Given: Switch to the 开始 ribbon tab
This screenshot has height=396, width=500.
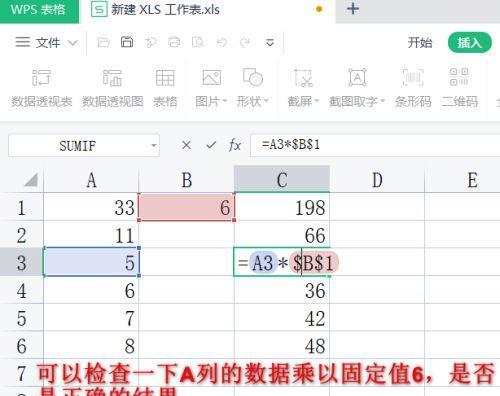Looking at the screenshot, I should point(420,43).
